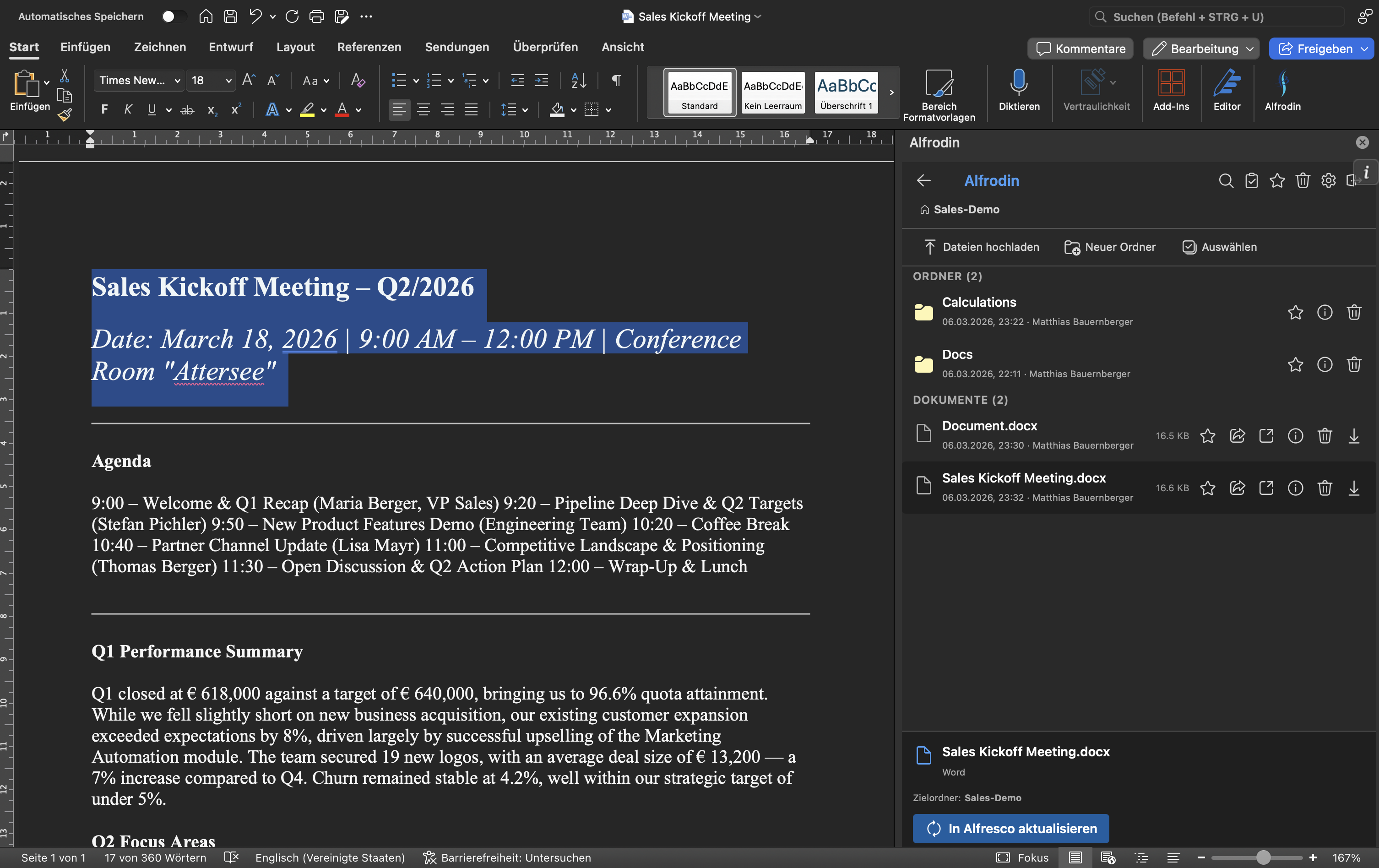Switch to the Referenzen ribbon tab
This screenshot has height=868, width=1379.
coord(369,47)
